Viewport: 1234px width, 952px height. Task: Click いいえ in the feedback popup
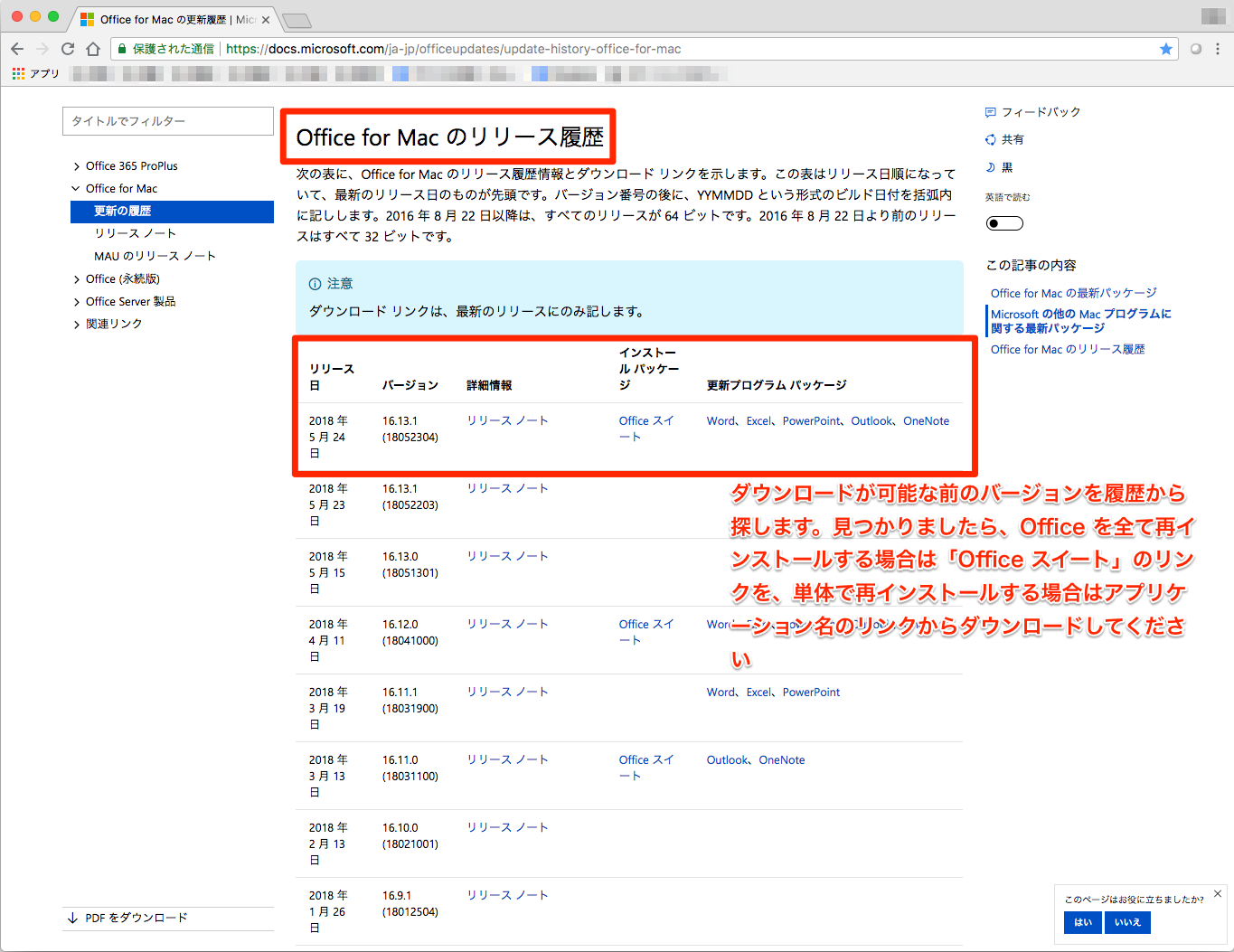tap(1127, 922)
